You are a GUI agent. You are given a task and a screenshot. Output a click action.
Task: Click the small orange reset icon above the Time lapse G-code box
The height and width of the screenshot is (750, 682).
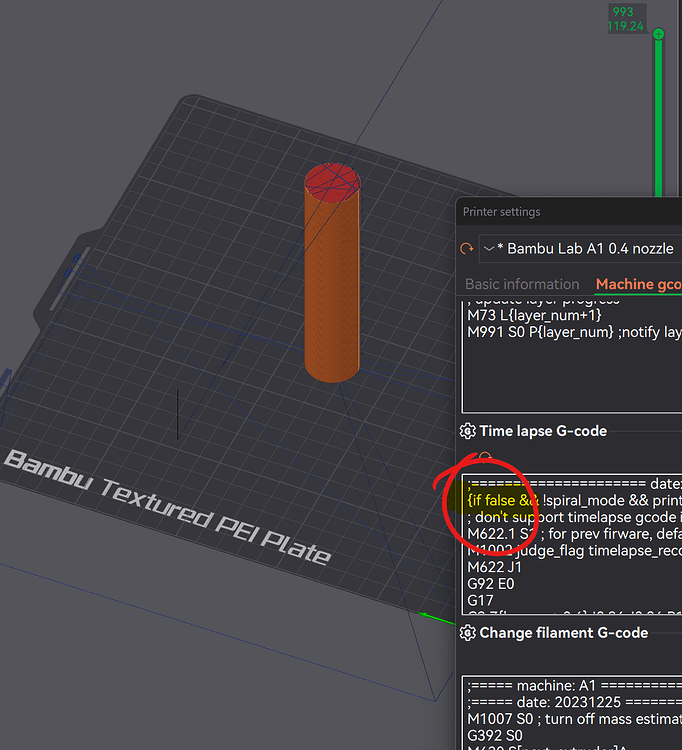pyautogui.click(x=485, y=456)
